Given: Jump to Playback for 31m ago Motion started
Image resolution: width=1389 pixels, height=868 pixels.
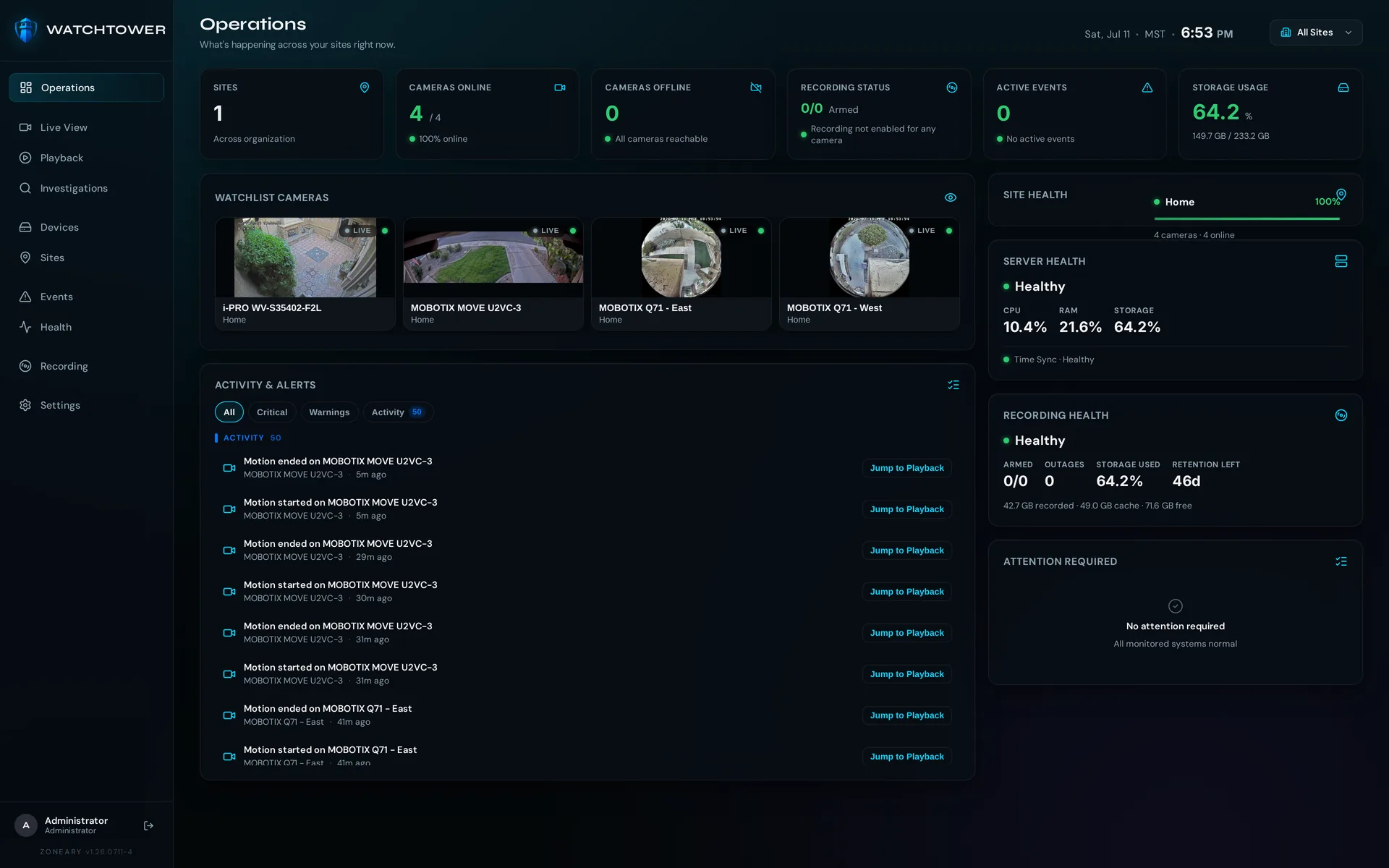Looking at the screenshot, I should click(x=906, y=674).
